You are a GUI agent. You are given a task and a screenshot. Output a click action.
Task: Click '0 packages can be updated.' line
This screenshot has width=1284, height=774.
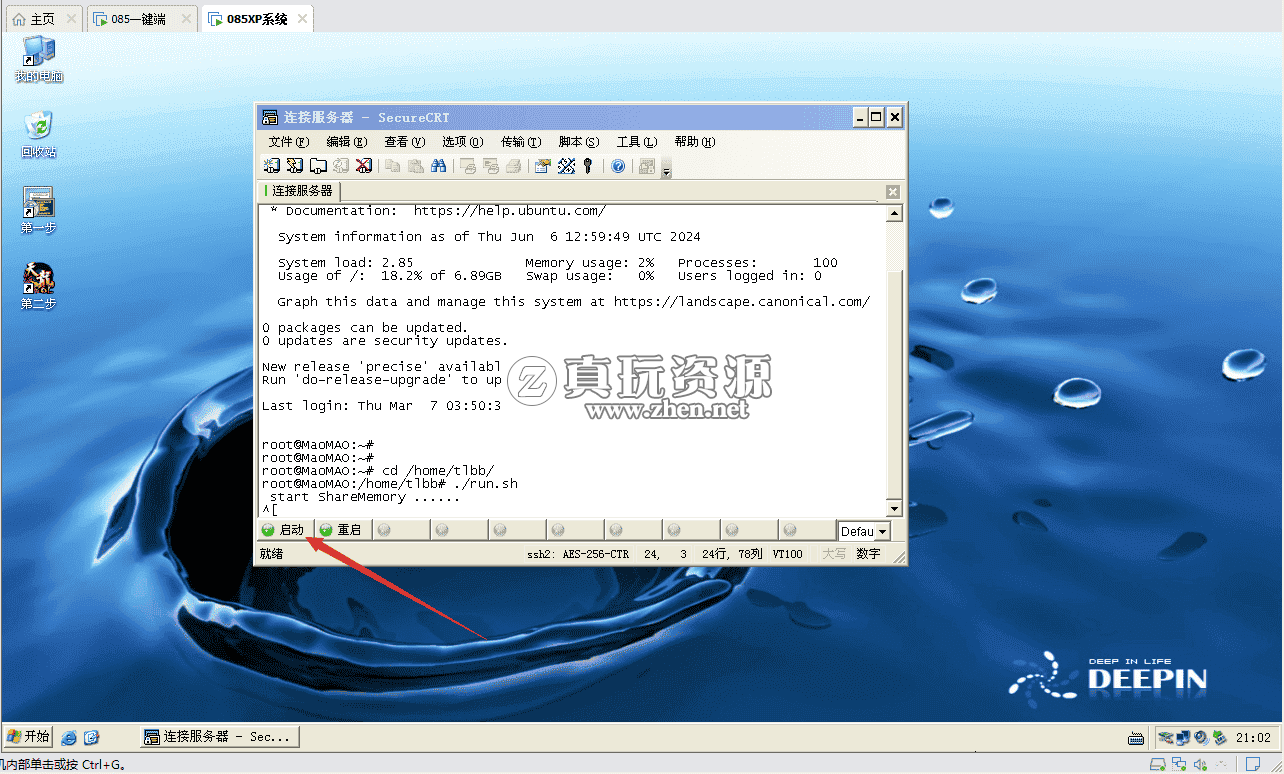365,328
